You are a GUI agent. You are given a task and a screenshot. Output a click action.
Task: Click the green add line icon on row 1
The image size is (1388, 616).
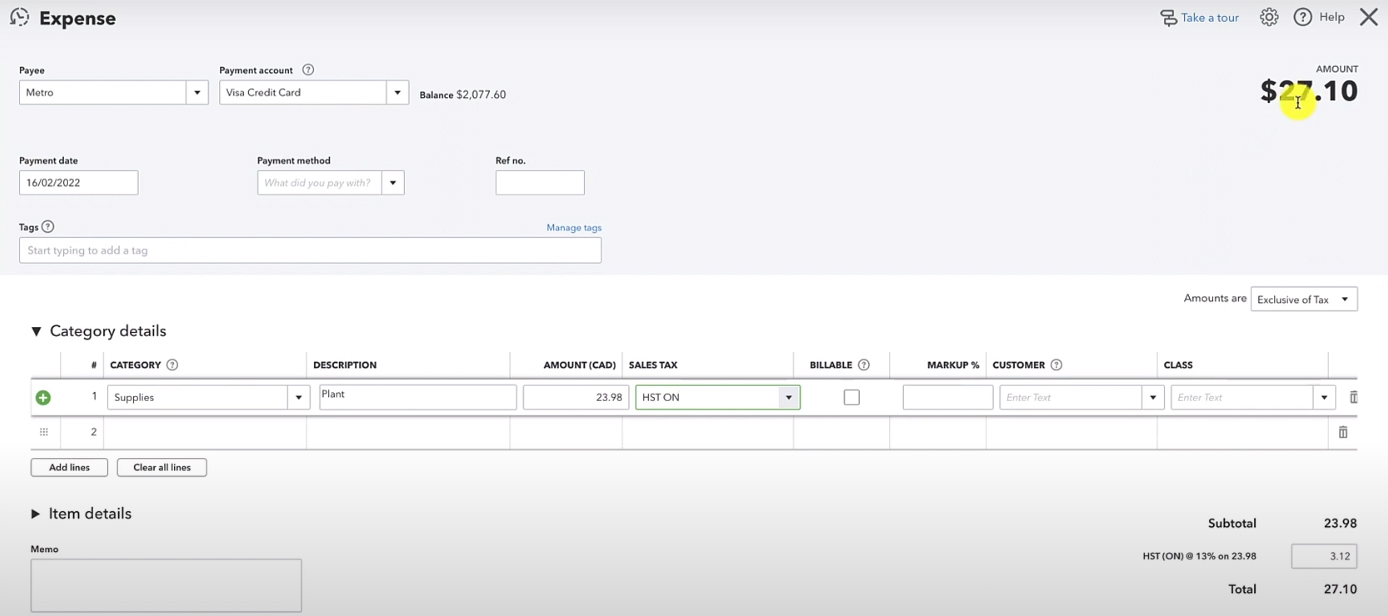click(x=43, y=398)
